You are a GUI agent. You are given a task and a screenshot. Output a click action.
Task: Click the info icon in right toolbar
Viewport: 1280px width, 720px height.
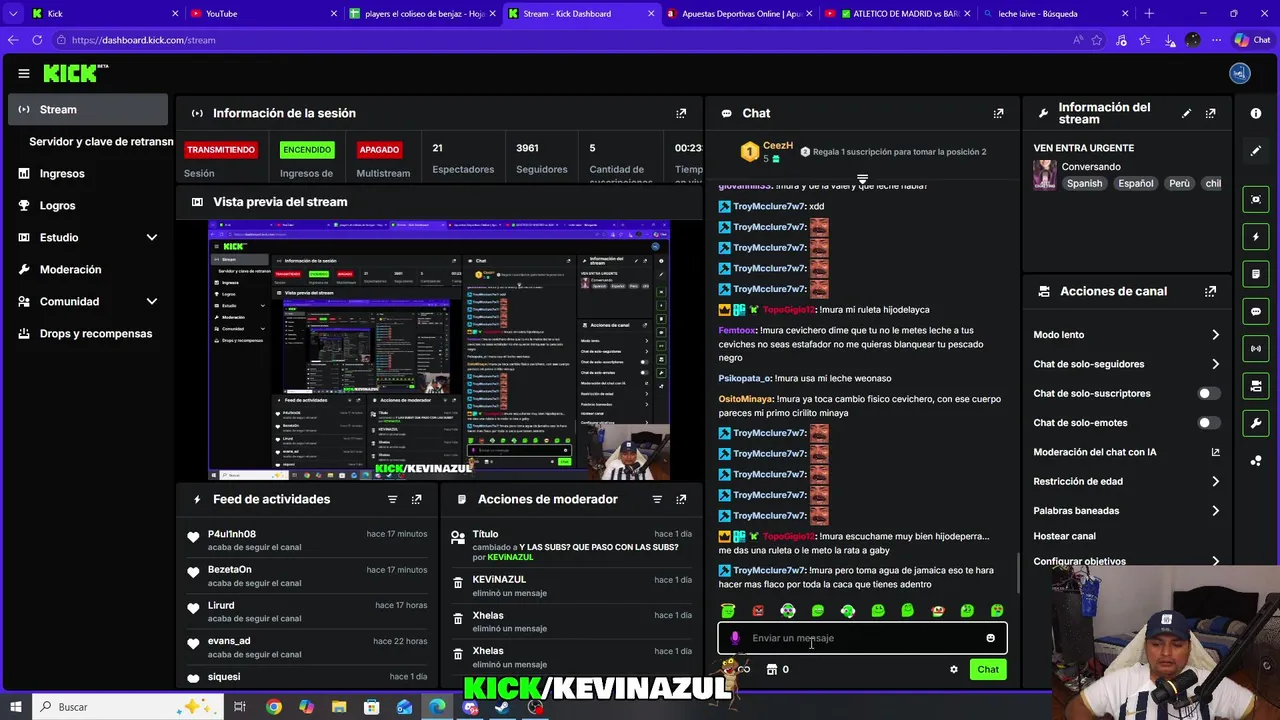(x=1256, y=114)
